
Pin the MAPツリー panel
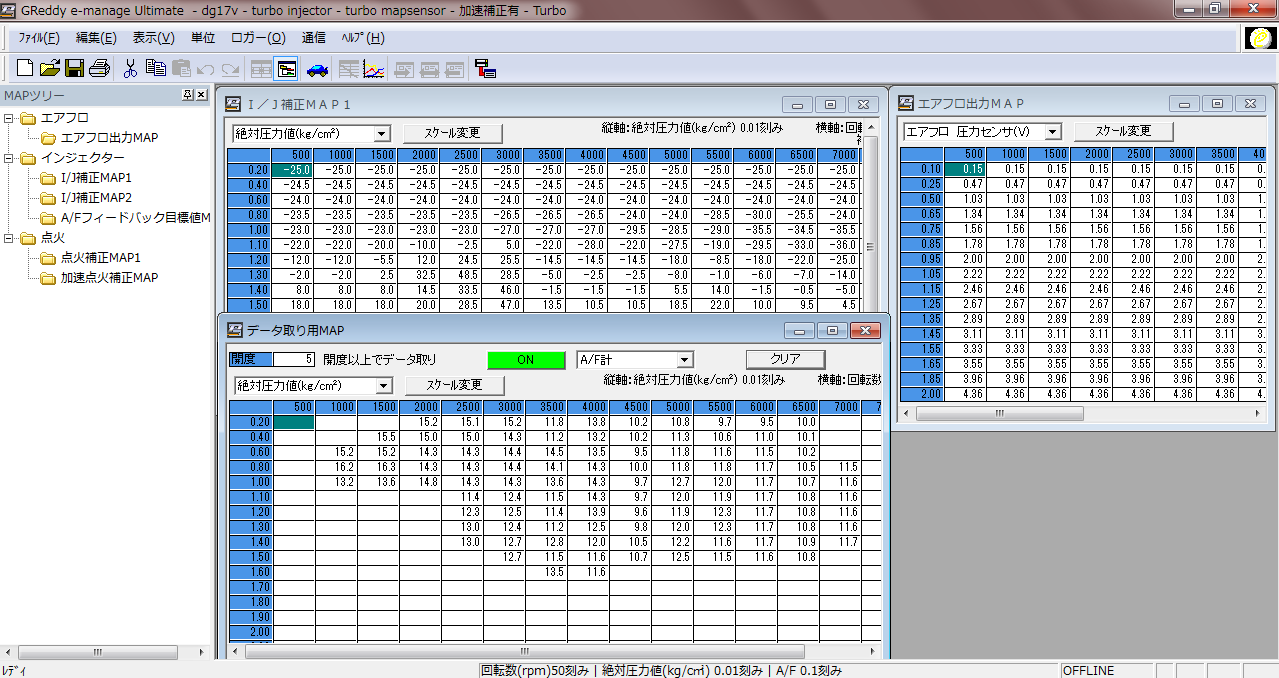click(188, 95)
